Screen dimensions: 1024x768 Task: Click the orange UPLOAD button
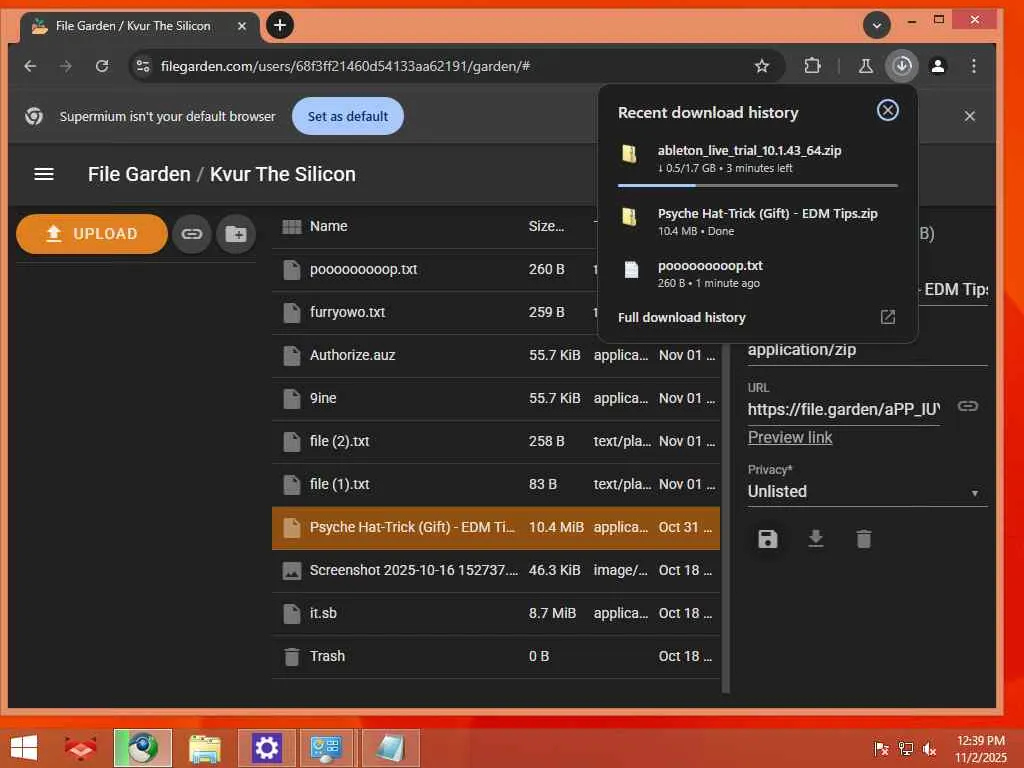point(92,234)
